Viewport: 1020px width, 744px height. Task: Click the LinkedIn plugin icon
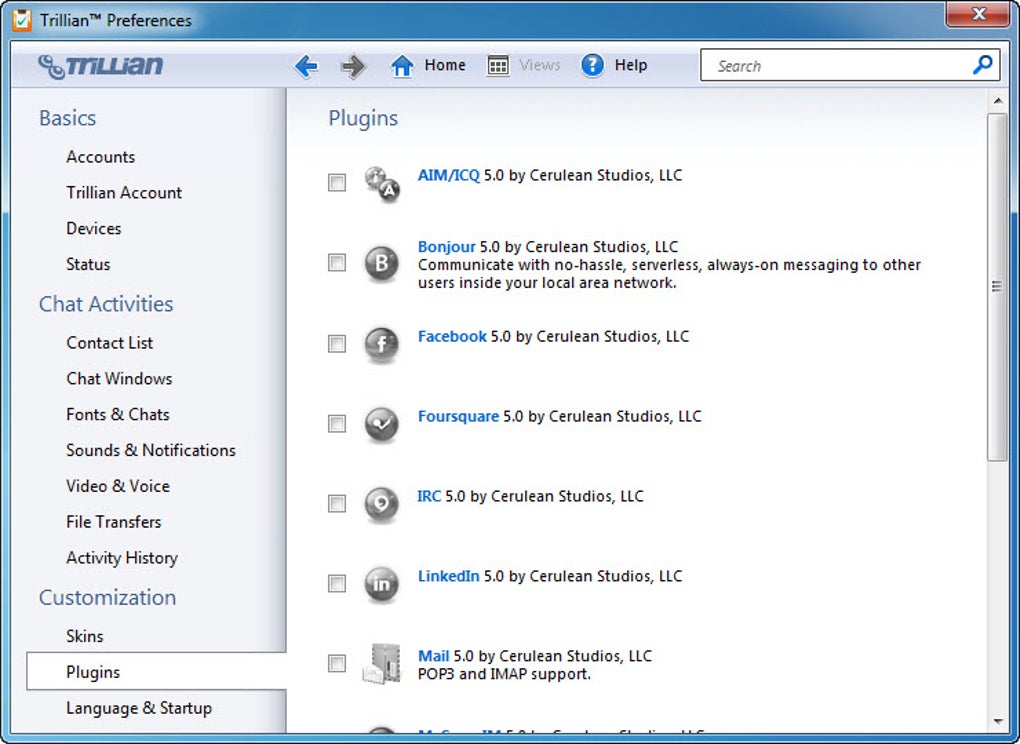click(381, 584)
